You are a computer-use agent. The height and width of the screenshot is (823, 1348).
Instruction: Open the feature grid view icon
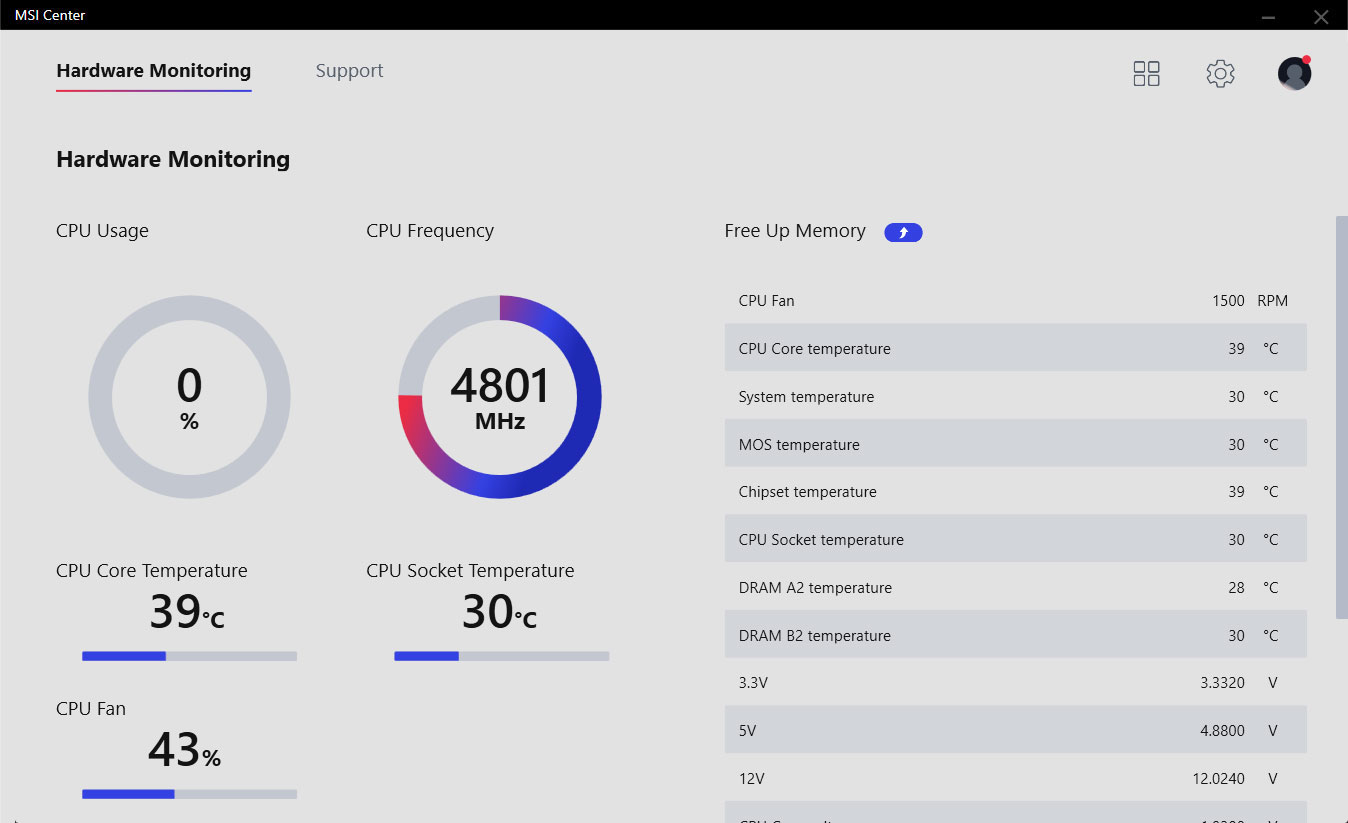1146,73
